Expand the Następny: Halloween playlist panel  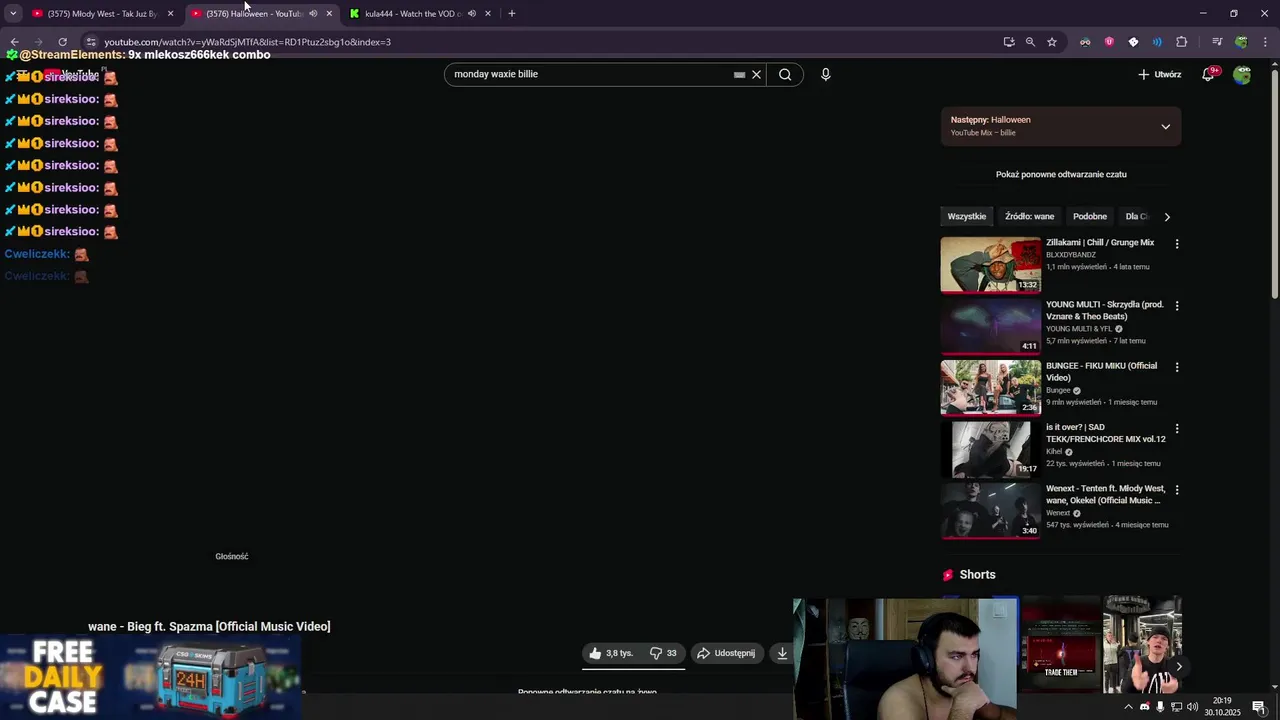click(x=1165, y=127)
